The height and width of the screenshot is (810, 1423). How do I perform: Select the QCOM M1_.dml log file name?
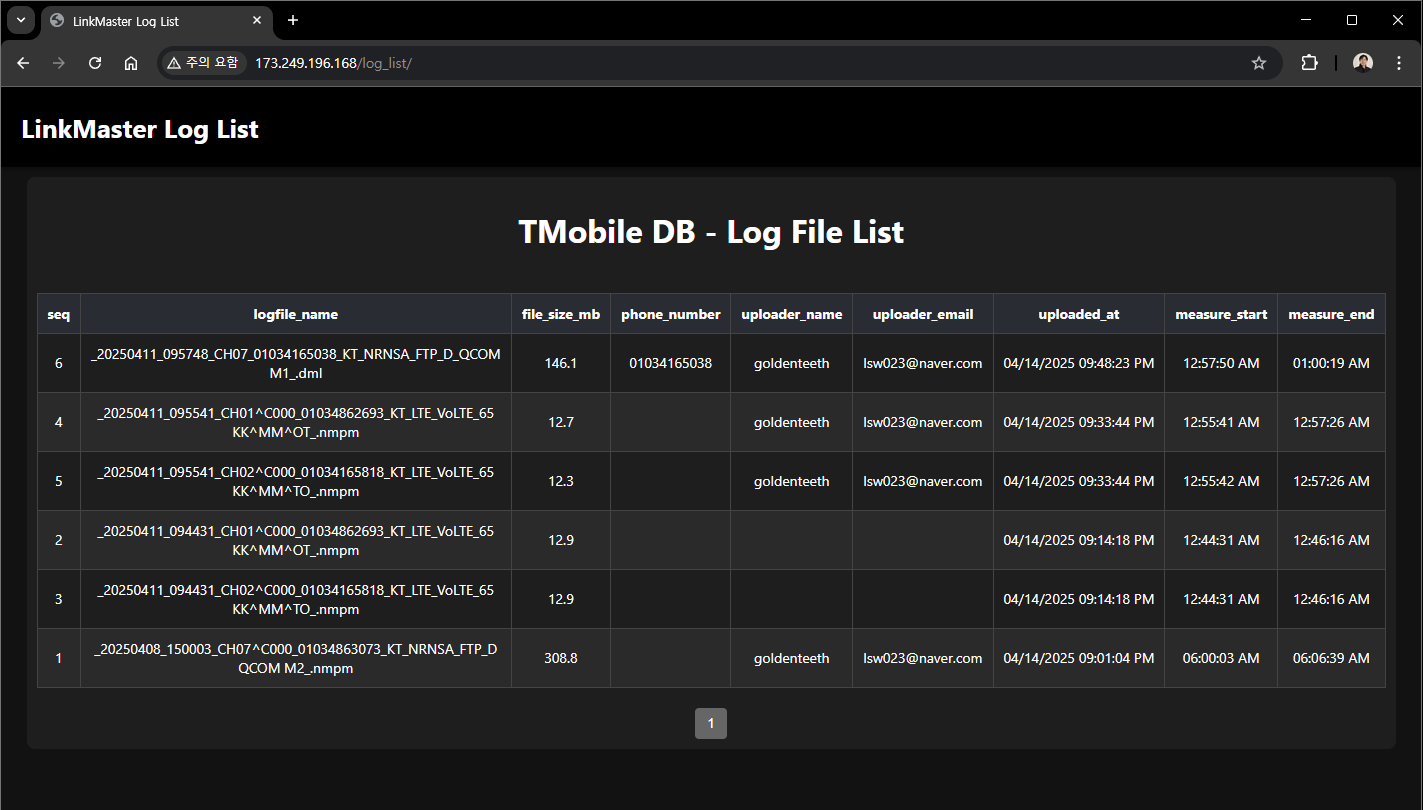tap(295, 364)
